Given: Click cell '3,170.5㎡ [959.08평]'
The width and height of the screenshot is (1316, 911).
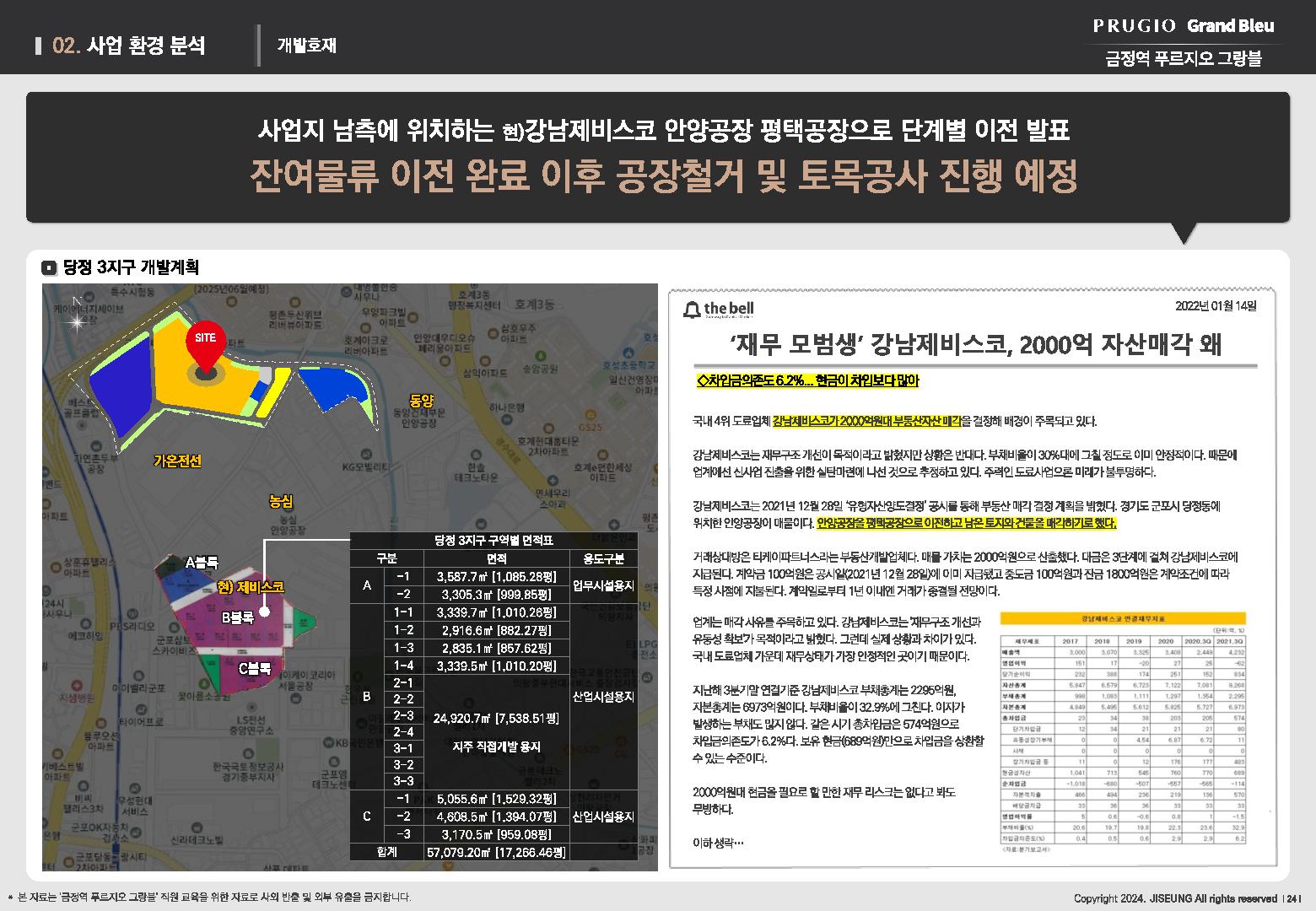Looking at the screenshot, I should [497, 834].
